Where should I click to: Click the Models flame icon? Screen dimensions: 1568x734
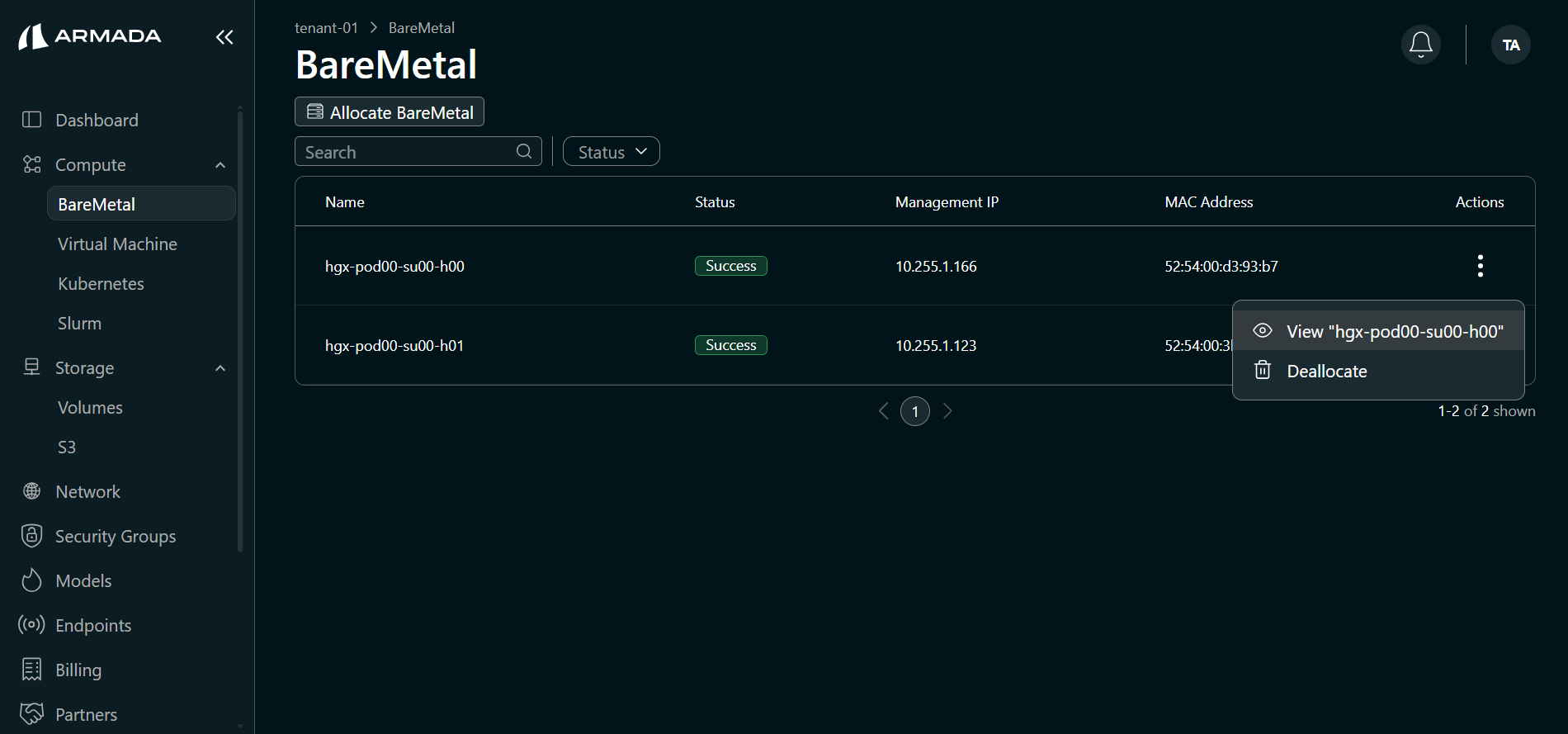[x=31, y=580]
